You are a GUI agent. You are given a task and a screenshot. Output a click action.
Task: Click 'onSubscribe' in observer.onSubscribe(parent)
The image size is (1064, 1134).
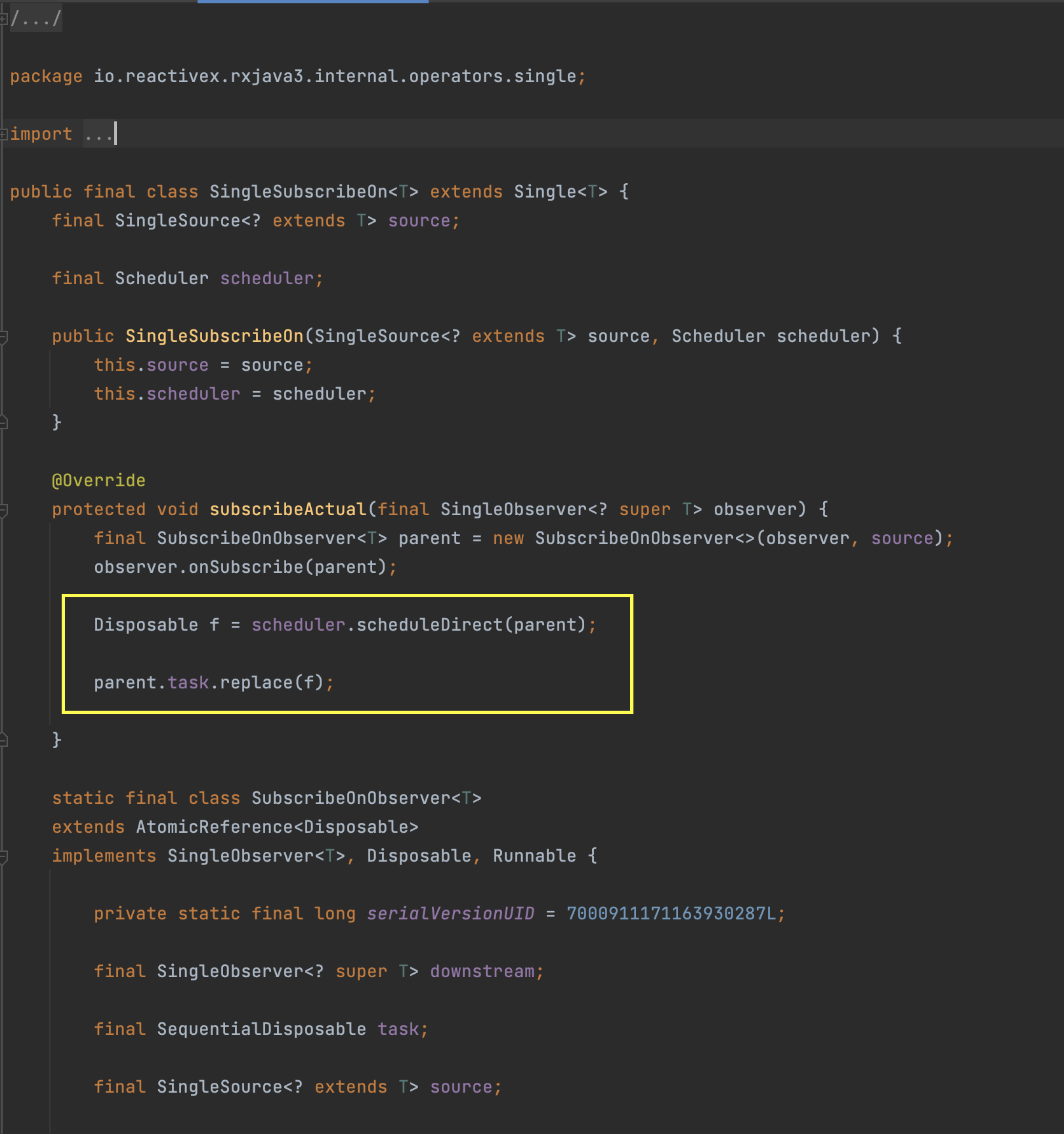click(246, 567)
